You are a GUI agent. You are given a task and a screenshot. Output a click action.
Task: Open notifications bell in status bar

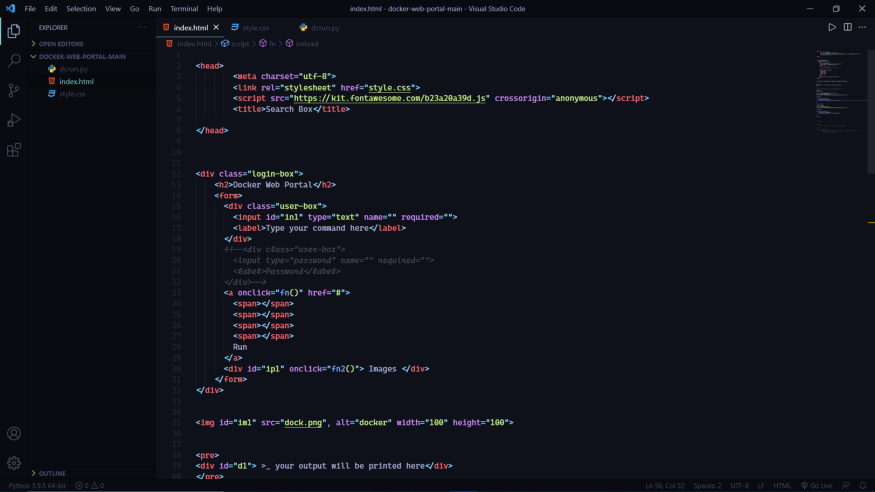(863, 485)
